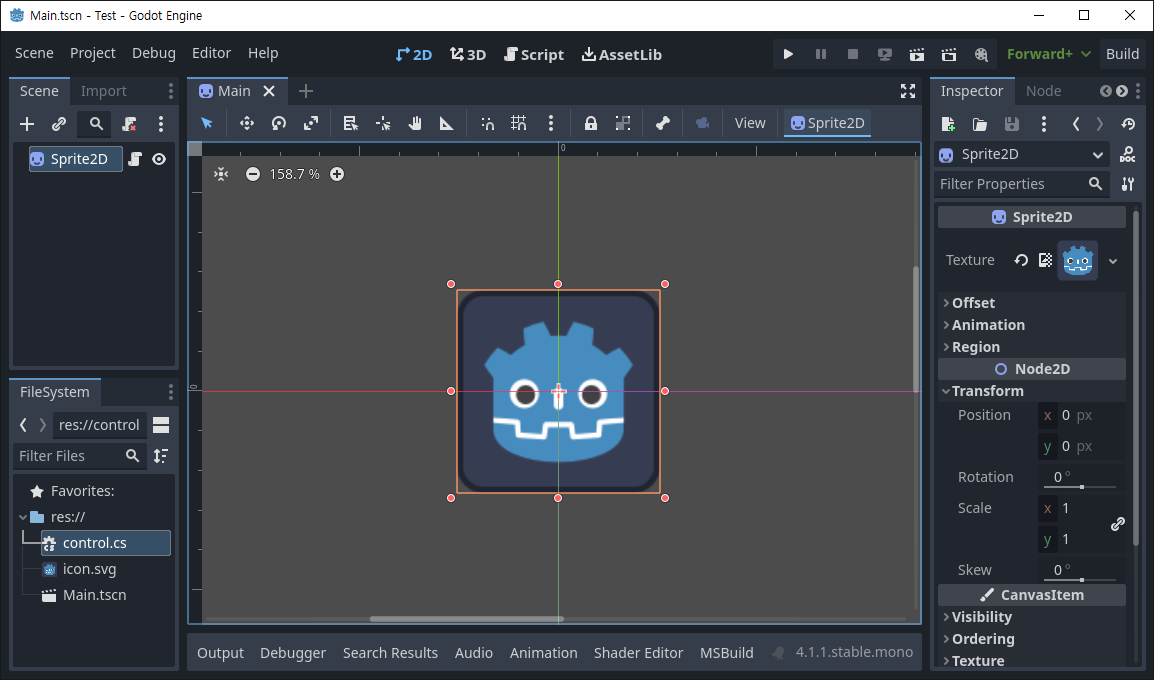The height and width of the screenshot is (680, 1154).
Task: Expand the Animation property group
Action: coord(1033,325)
